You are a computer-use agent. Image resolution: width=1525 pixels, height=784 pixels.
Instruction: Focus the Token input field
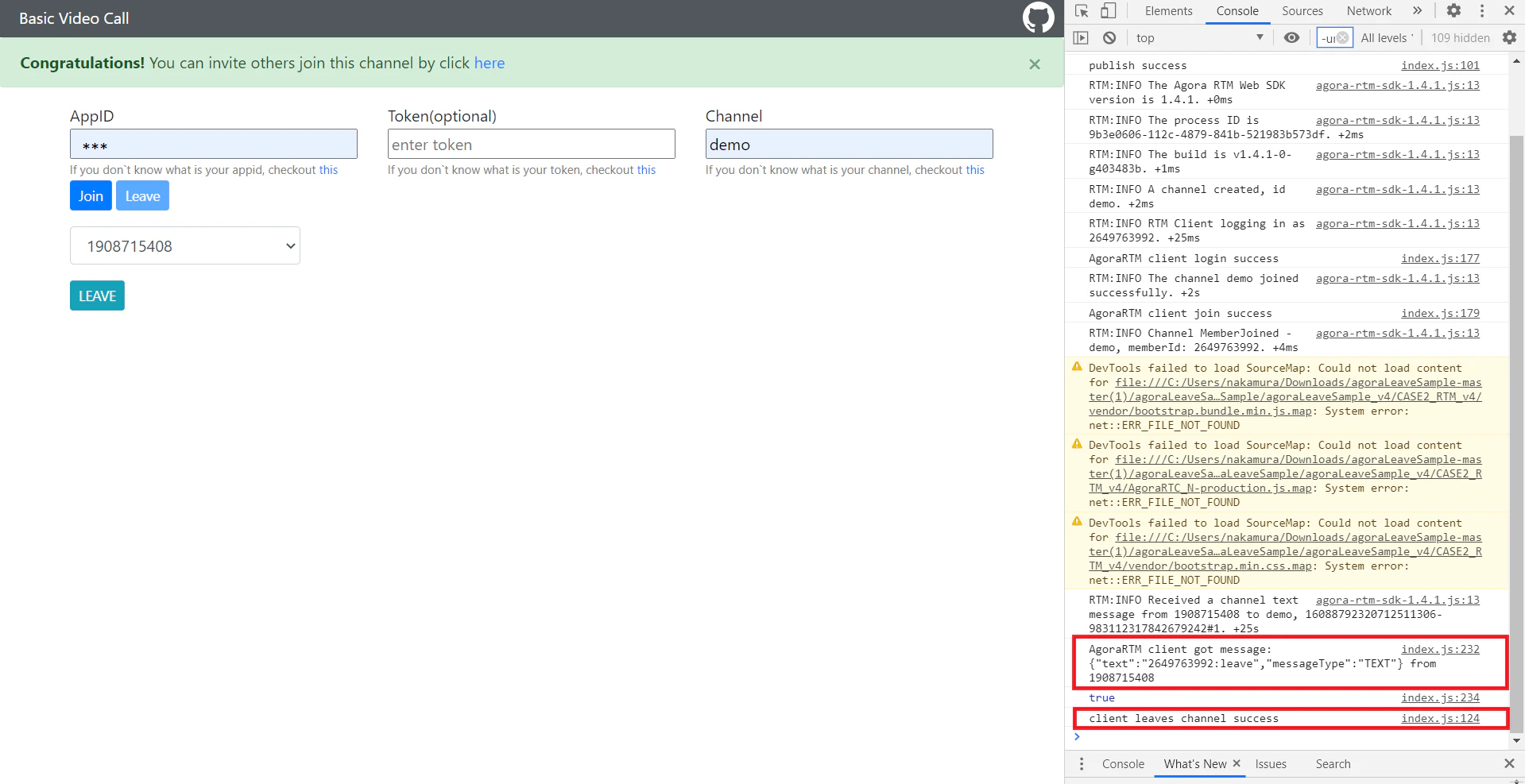(x=532, y=144)
